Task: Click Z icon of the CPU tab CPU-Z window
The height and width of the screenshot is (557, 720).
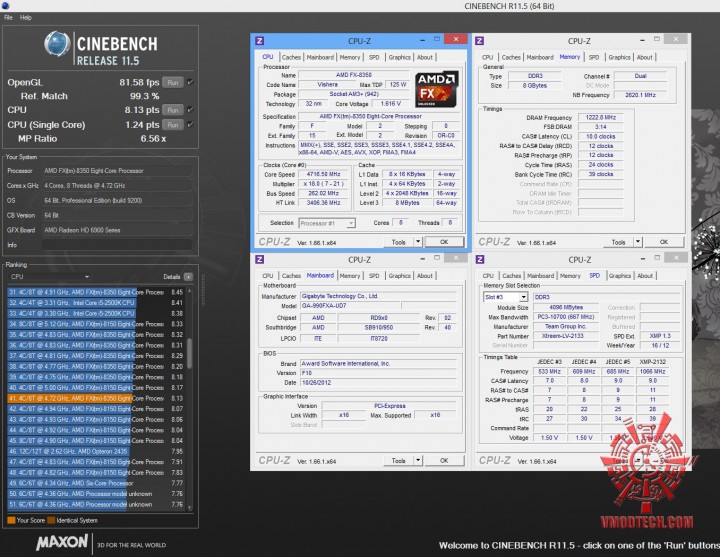Action: [259, 41]
